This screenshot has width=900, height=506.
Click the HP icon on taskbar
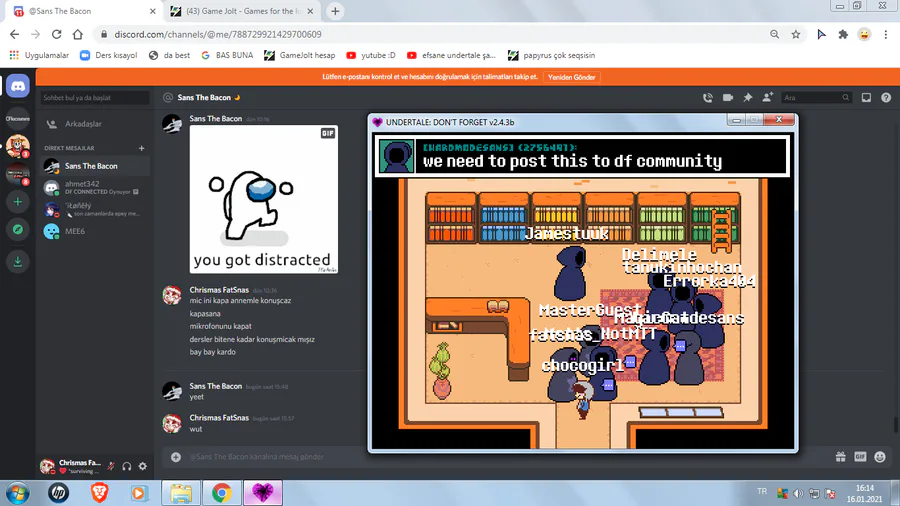pyautogui.click(x=59, y=493)
